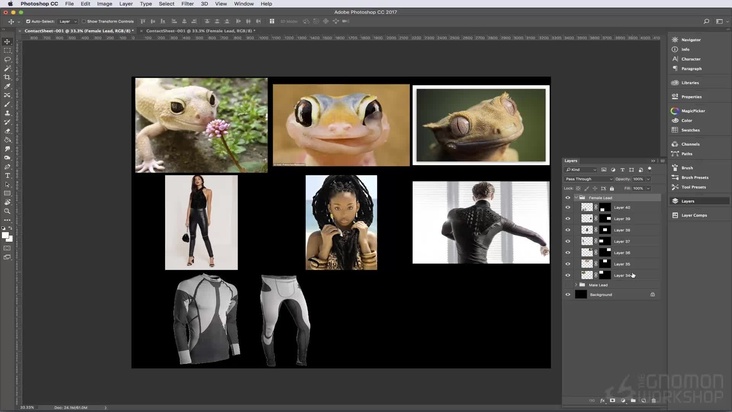This screenshot has width=732, height=412.
Task: Open the Filter menu
Action: coord(188,4)
